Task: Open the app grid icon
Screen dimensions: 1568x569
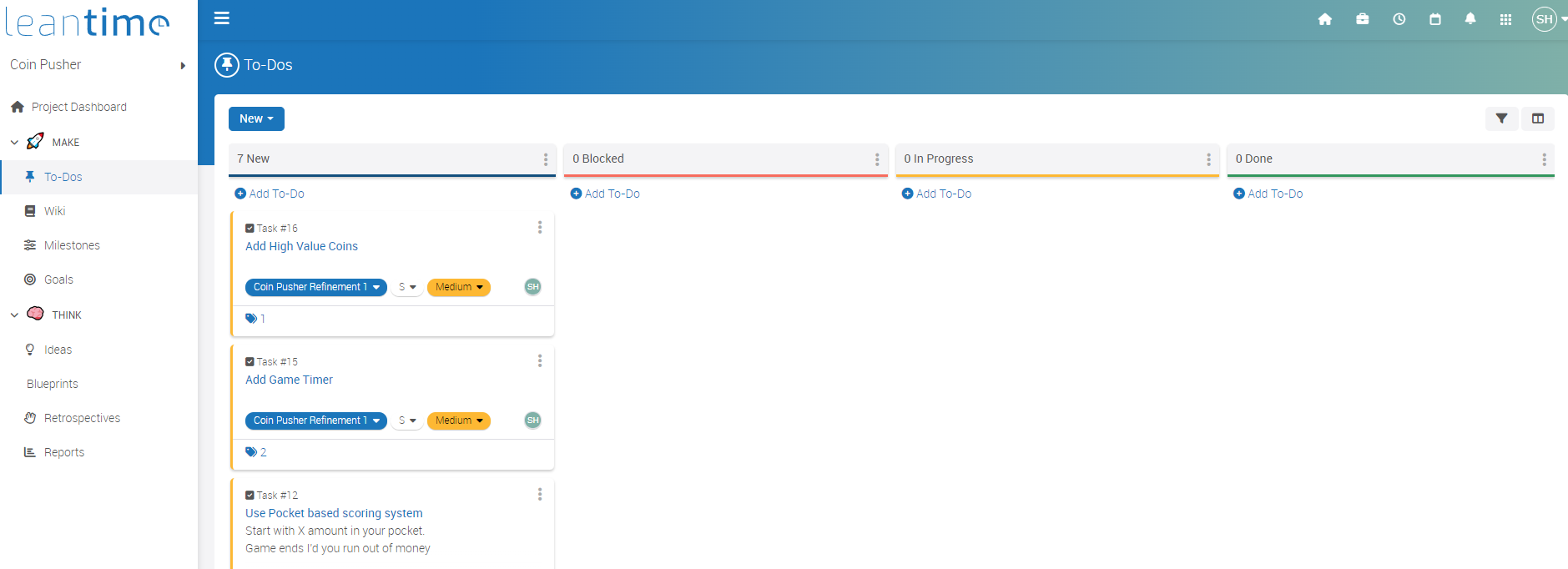Action: (1505, 19)
